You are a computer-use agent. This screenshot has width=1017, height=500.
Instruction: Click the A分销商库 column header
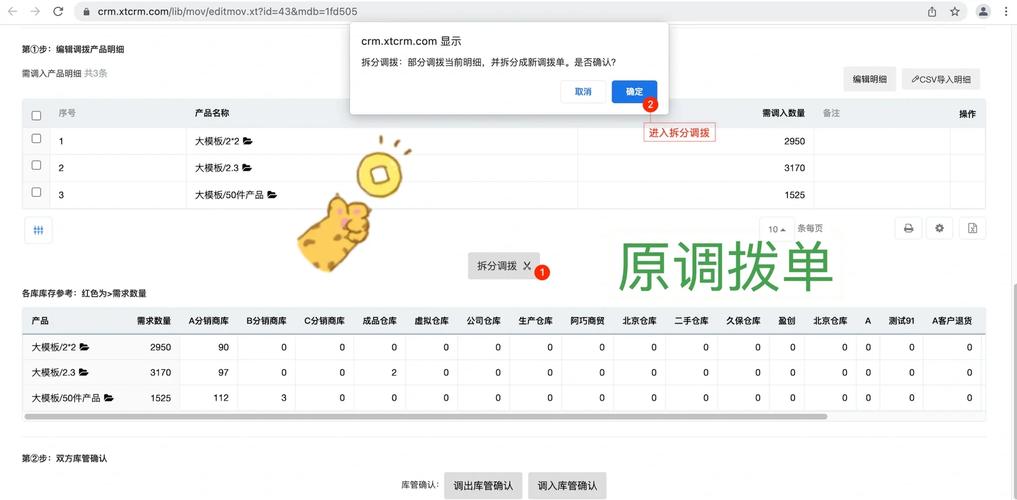tap(209, 321)
